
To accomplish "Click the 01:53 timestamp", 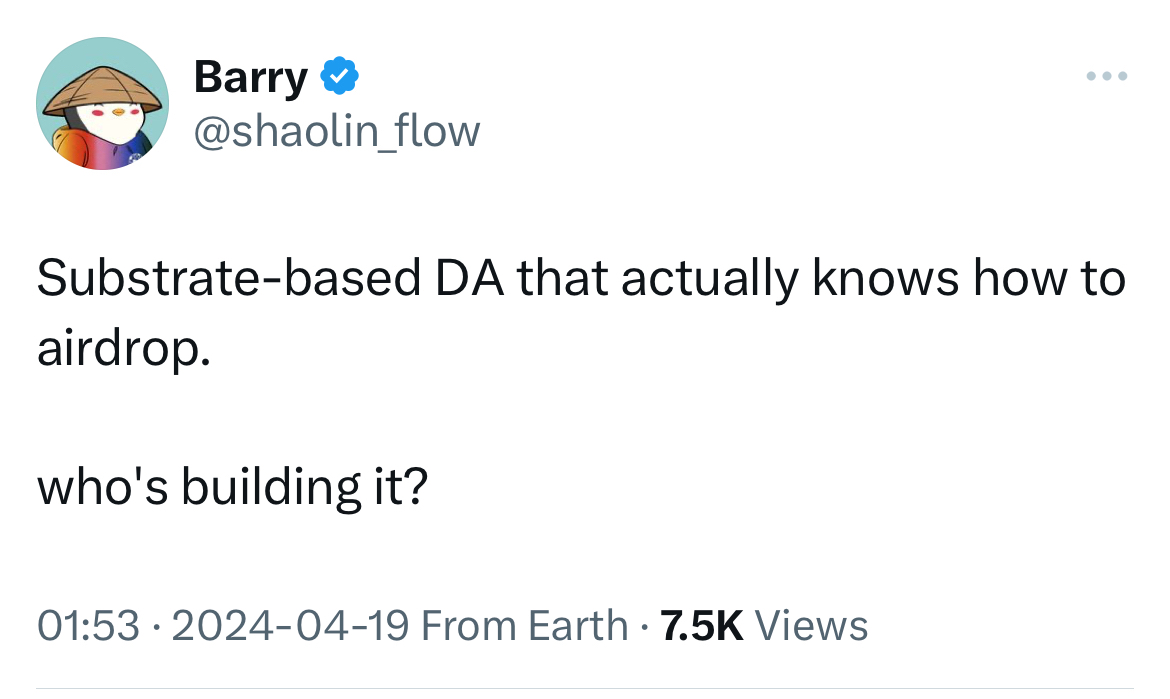I will click(88, 626).
